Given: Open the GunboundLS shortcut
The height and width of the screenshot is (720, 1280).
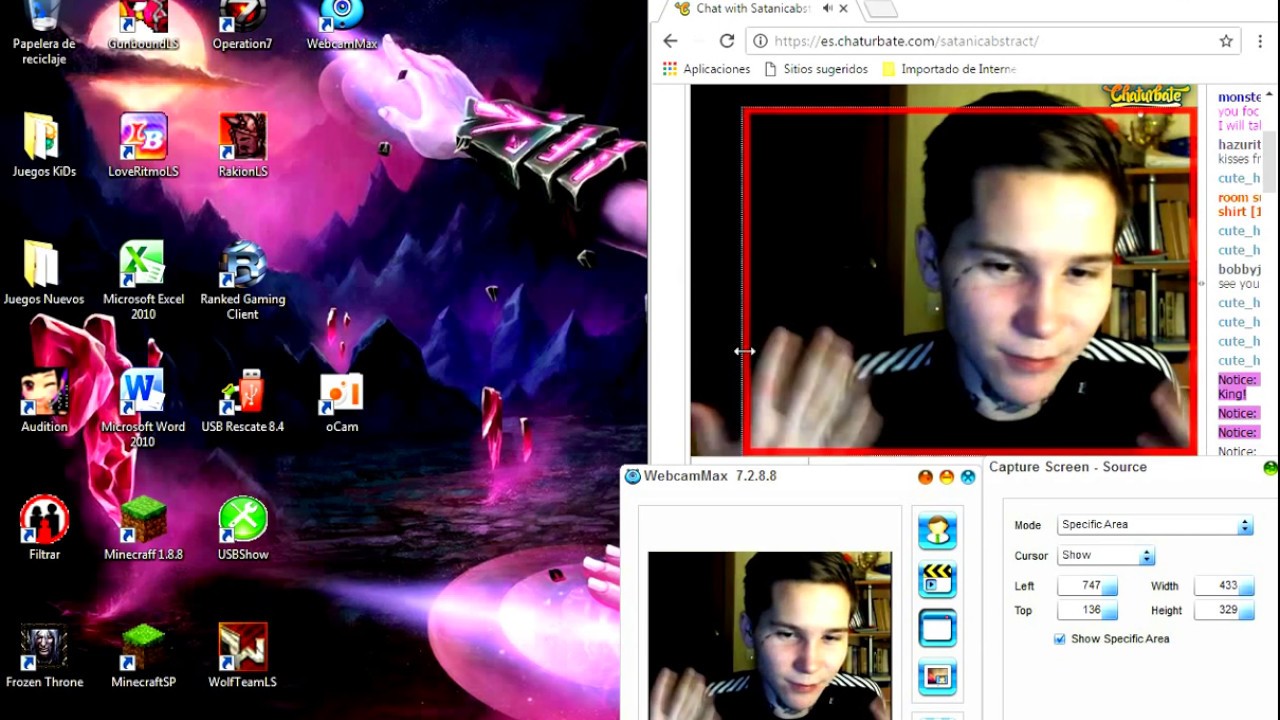Looking at the screenshot, I should (x=143, y=26).
